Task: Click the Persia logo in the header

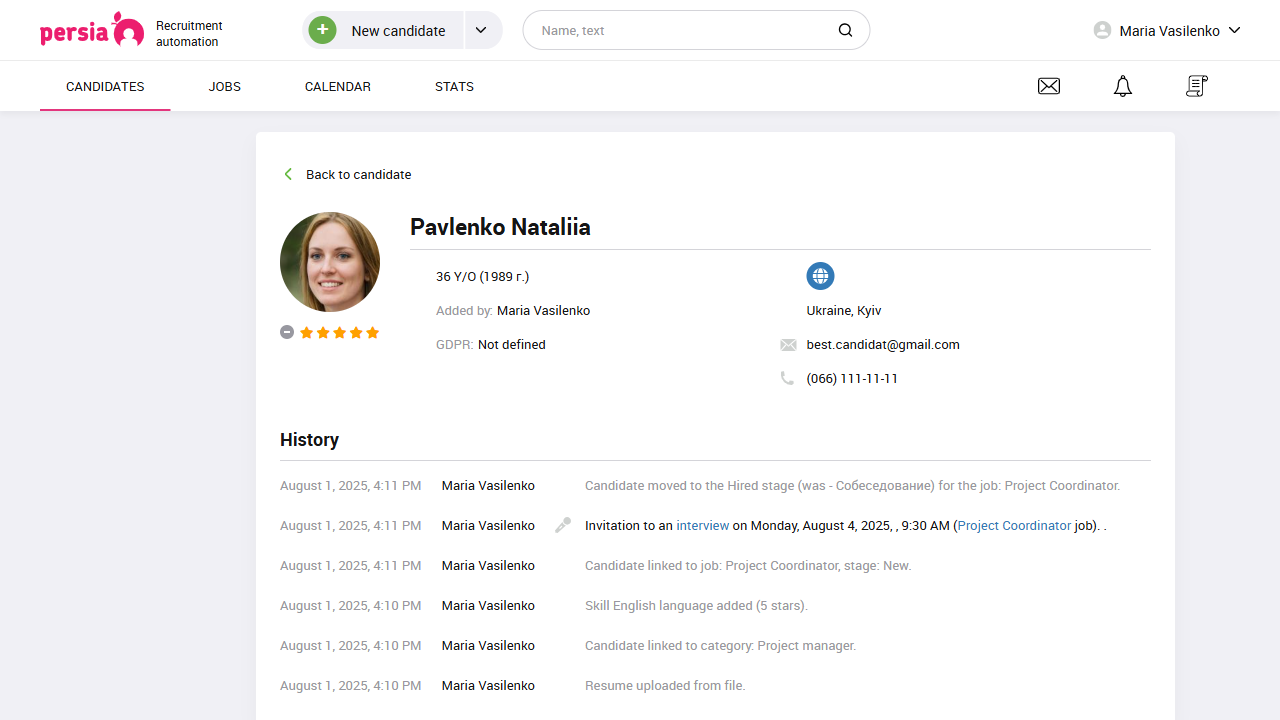Action: [x=92, y=30]
